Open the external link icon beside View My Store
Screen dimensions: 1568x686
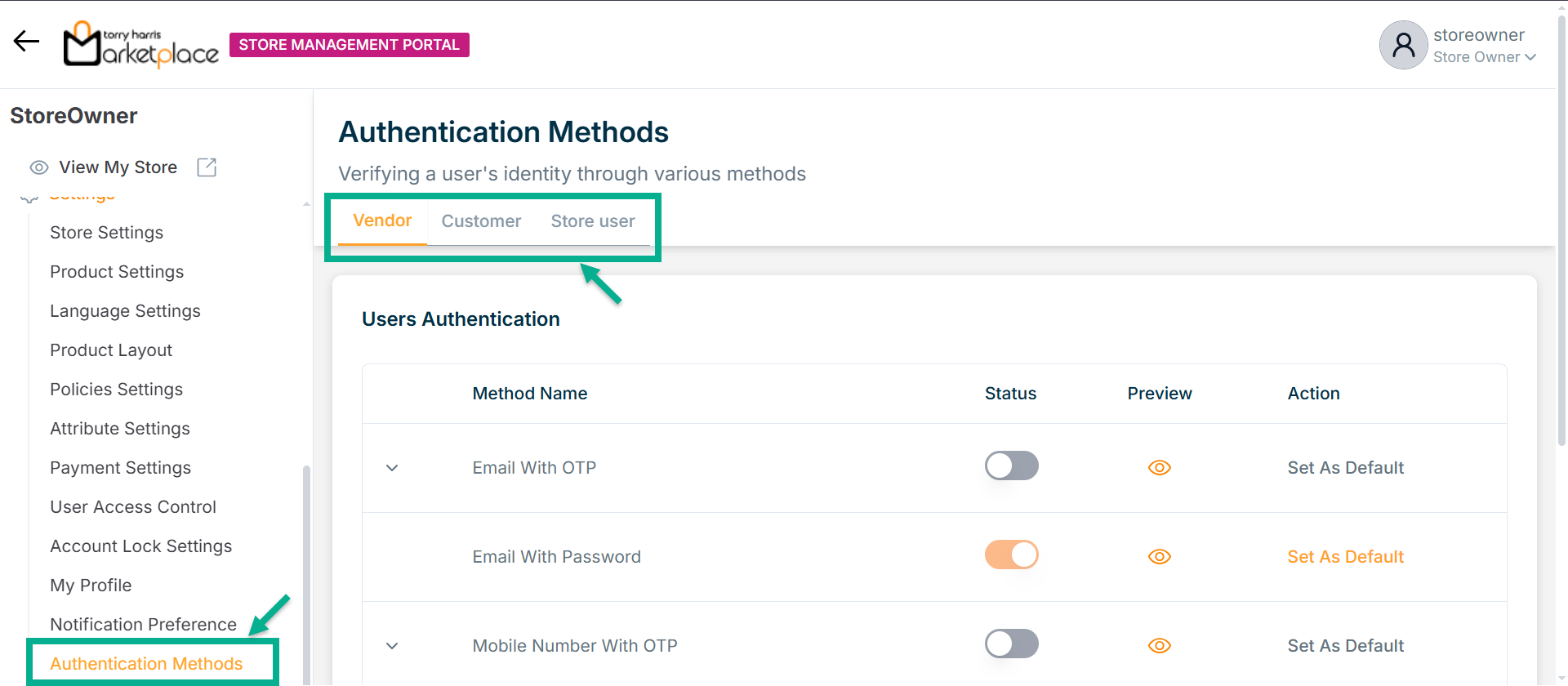pyautogui.click(x=207, y=167)
